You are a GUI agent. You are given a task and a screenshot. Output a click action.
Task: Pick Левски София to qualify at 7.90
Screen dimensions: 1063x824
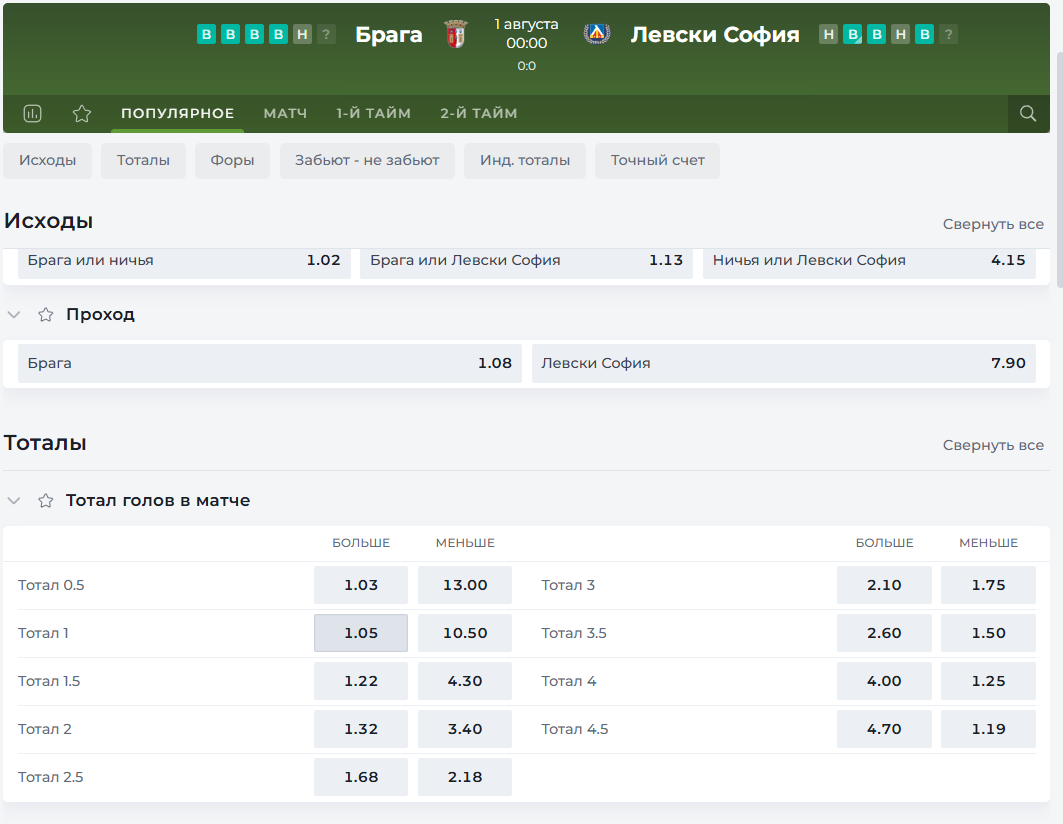point(784,364)
